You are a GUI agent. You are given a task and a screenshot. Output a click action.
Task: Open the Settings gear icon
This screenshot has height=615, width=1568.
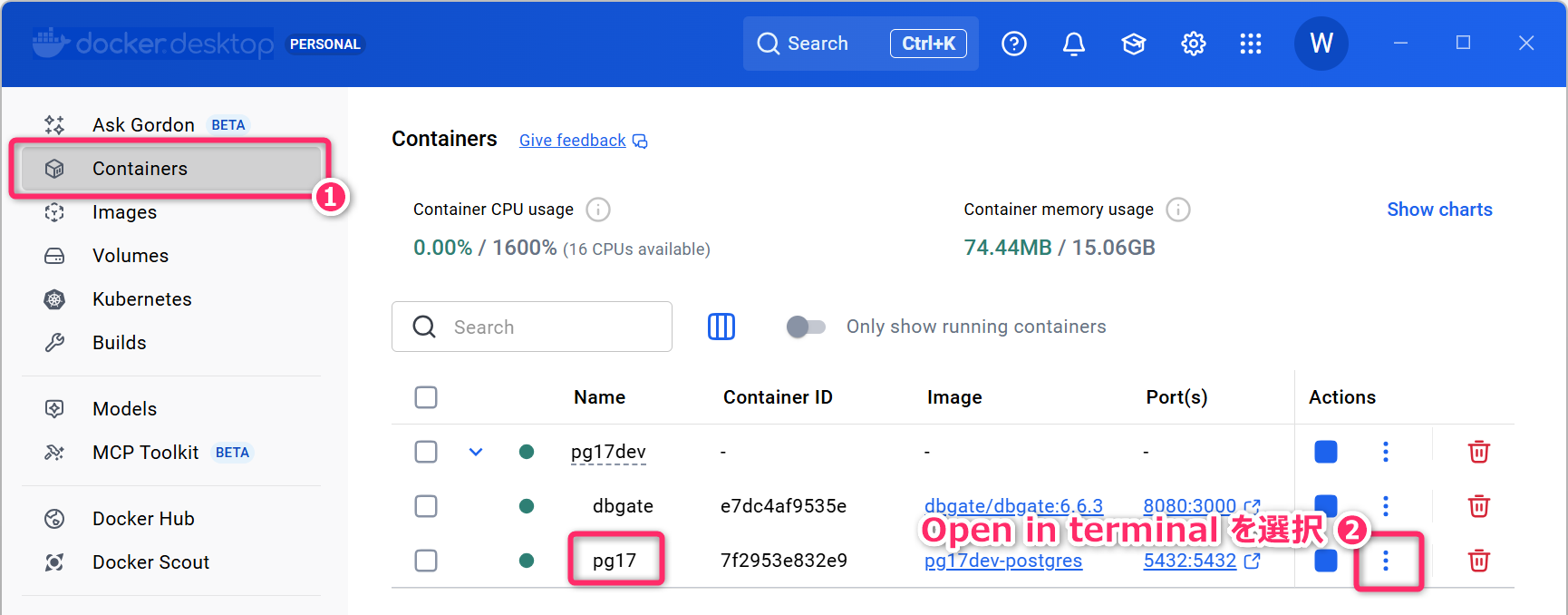[1193, 44]
